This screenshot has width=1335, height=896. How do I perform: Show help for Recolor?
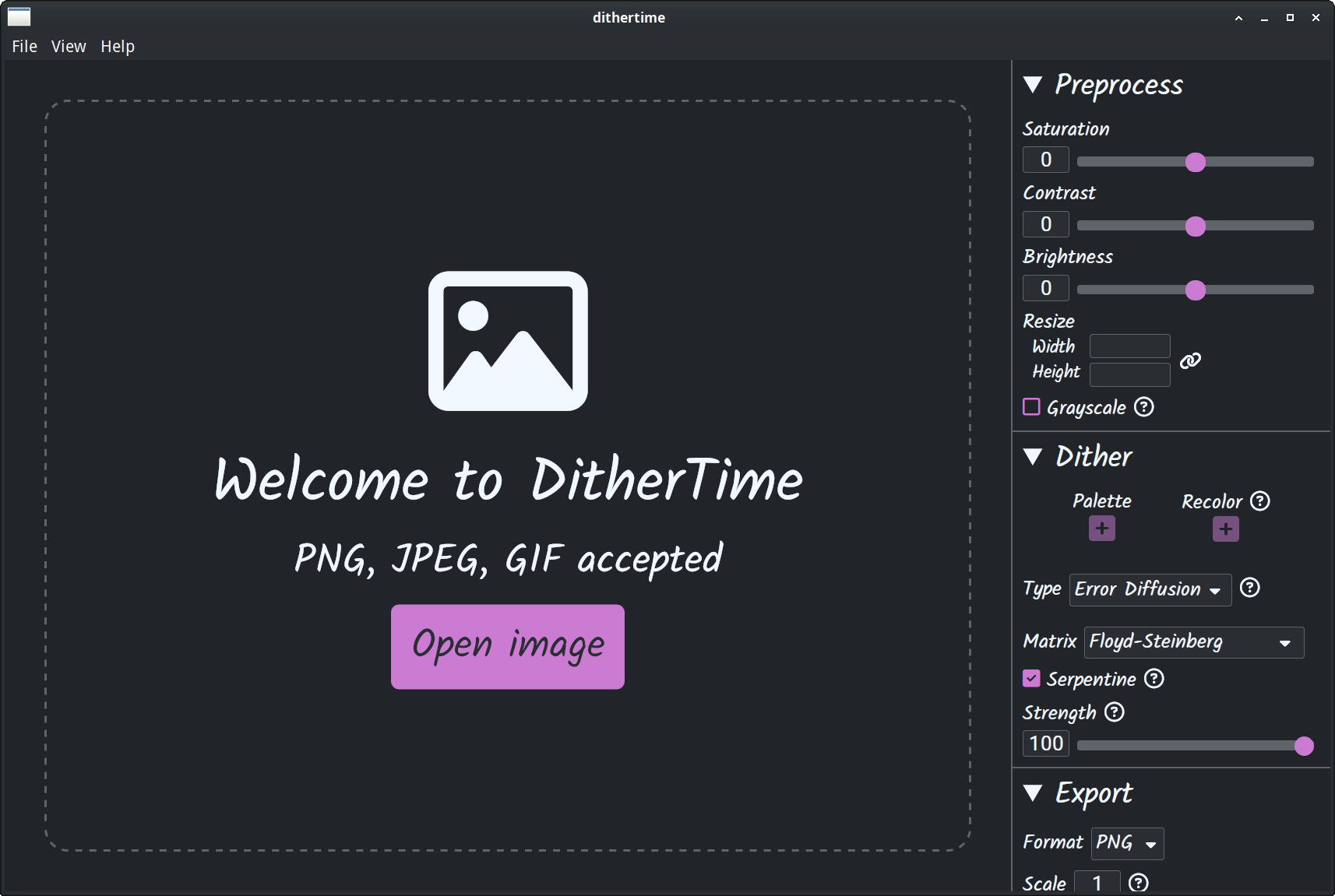[1260, 501]
